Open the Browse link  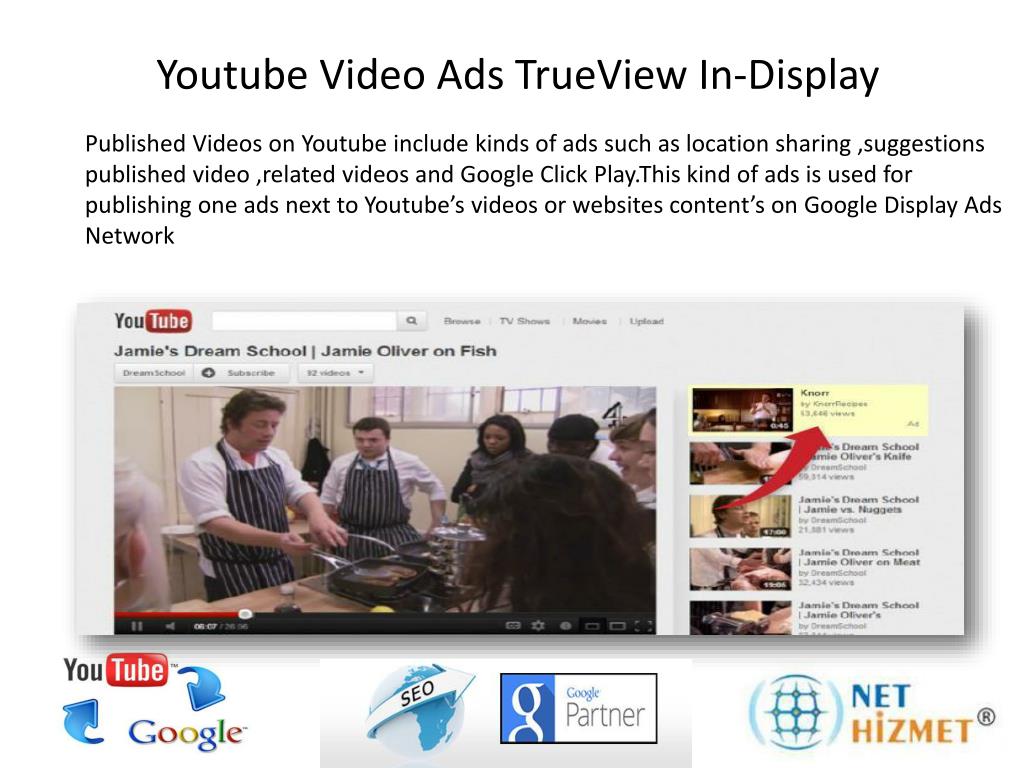click(x=462, y=321)
